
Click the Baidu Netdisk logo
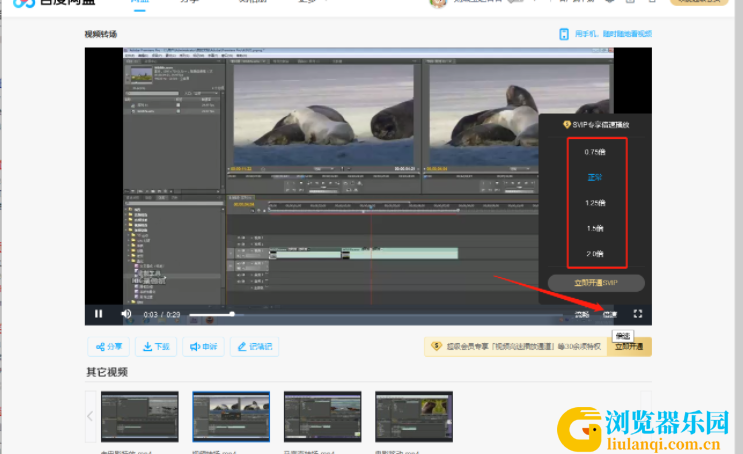click(x=54, y=2)
